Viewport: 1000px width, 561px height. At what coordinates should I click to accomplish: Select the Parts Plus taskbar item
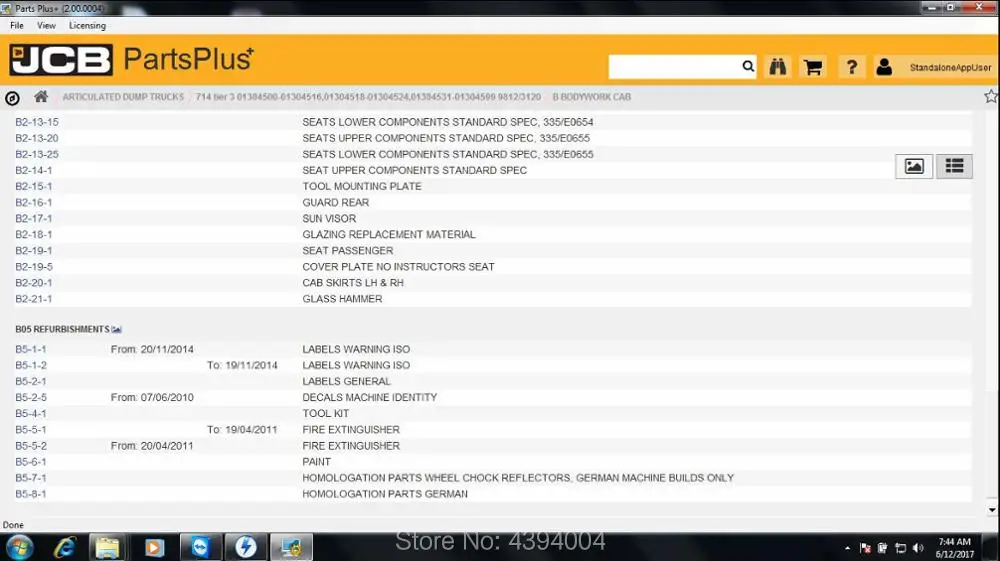(x=291, y=547)
